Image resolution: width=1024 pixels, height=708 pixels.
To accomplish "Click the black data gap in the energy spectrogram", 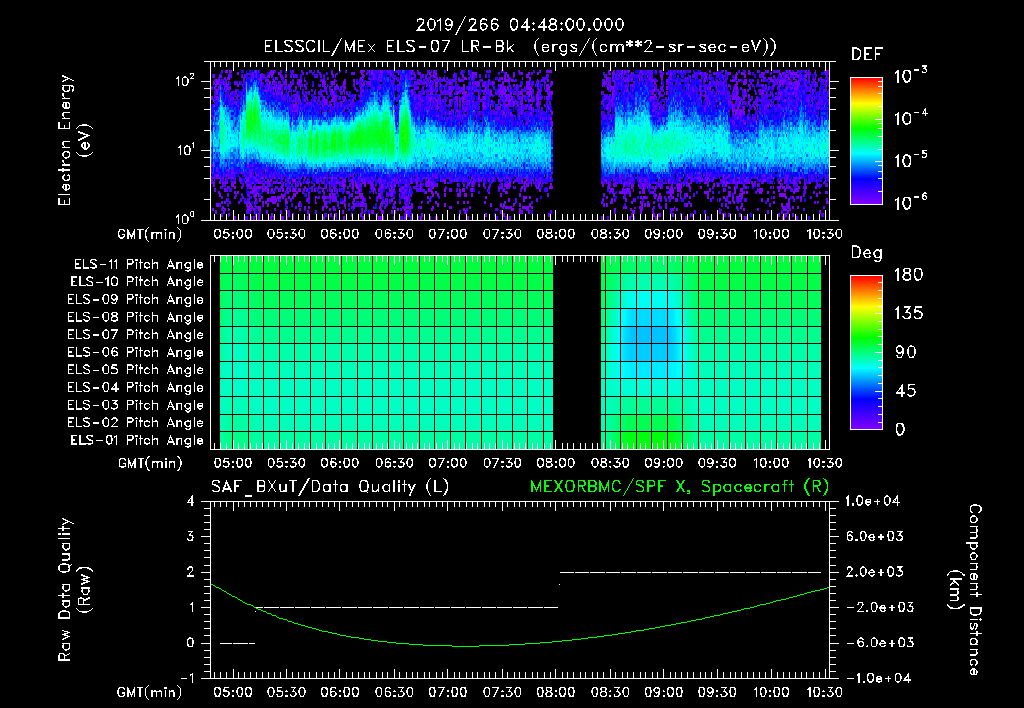I will point(577,141).
